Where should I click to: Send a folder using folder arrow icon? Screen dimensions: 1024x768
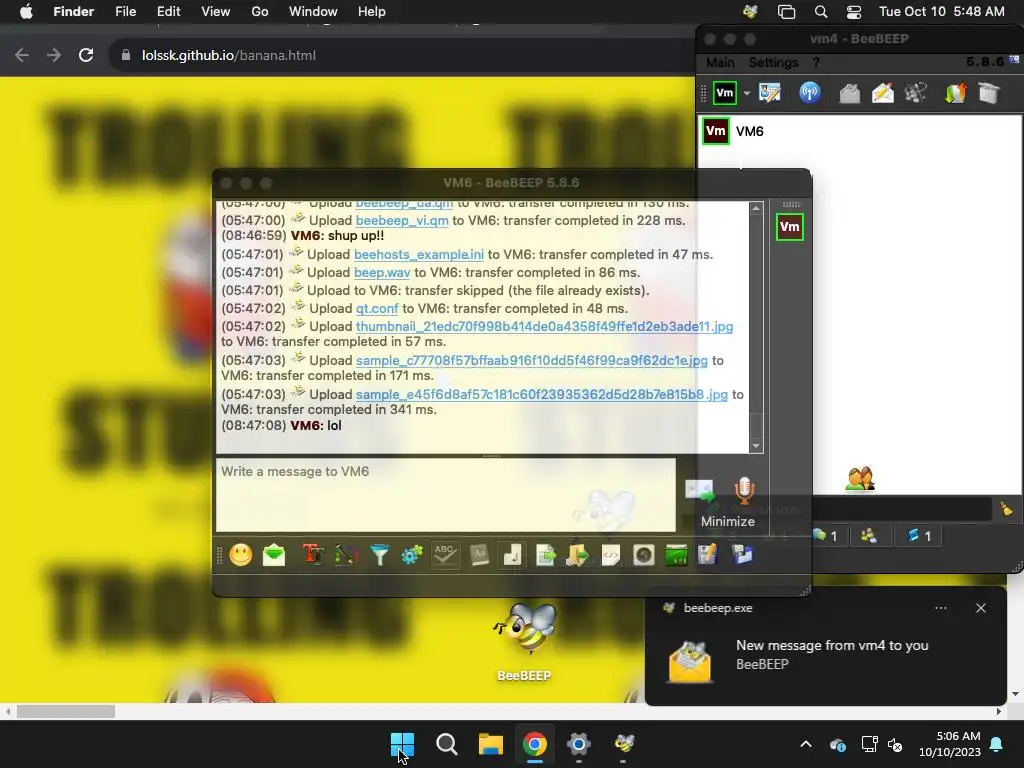[577, 555]
